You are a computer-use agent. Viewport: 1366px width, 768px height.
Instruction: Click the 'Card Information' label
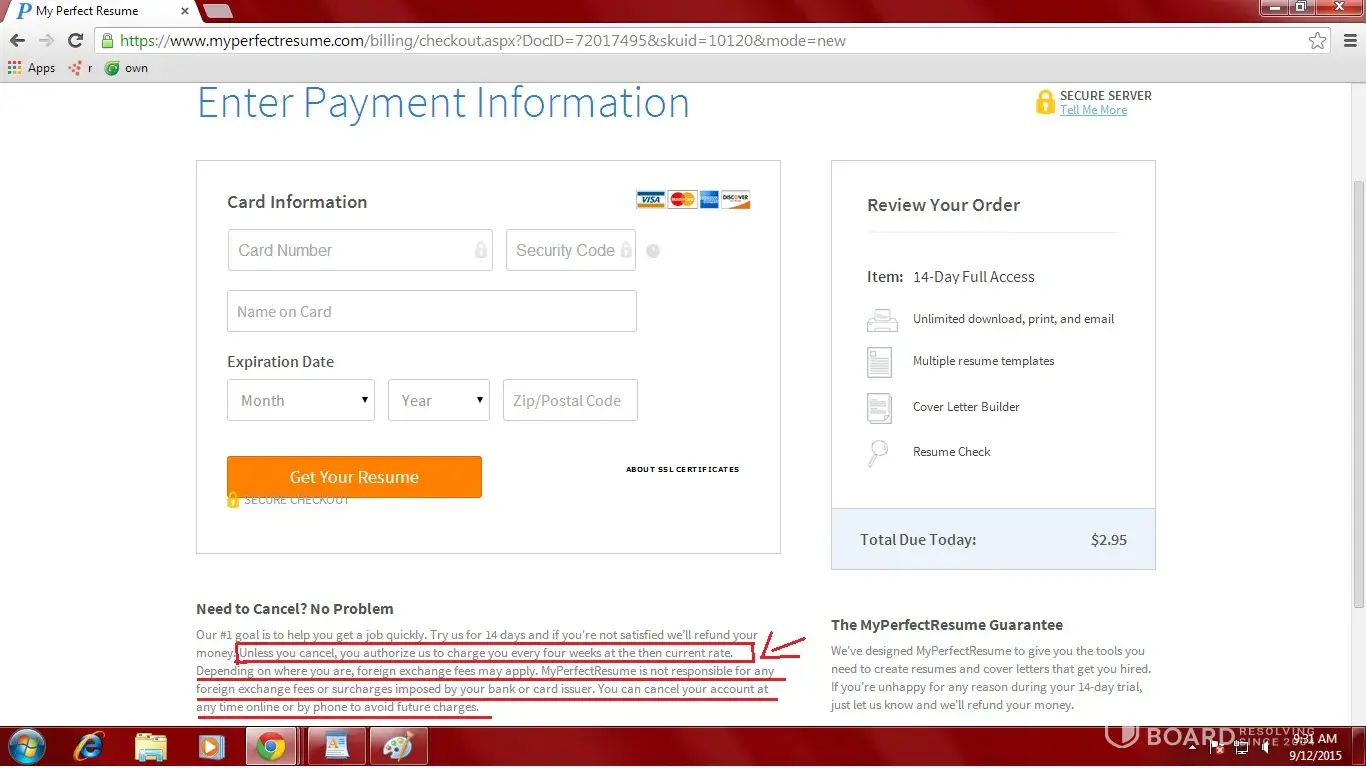click(x=297, y=202)
